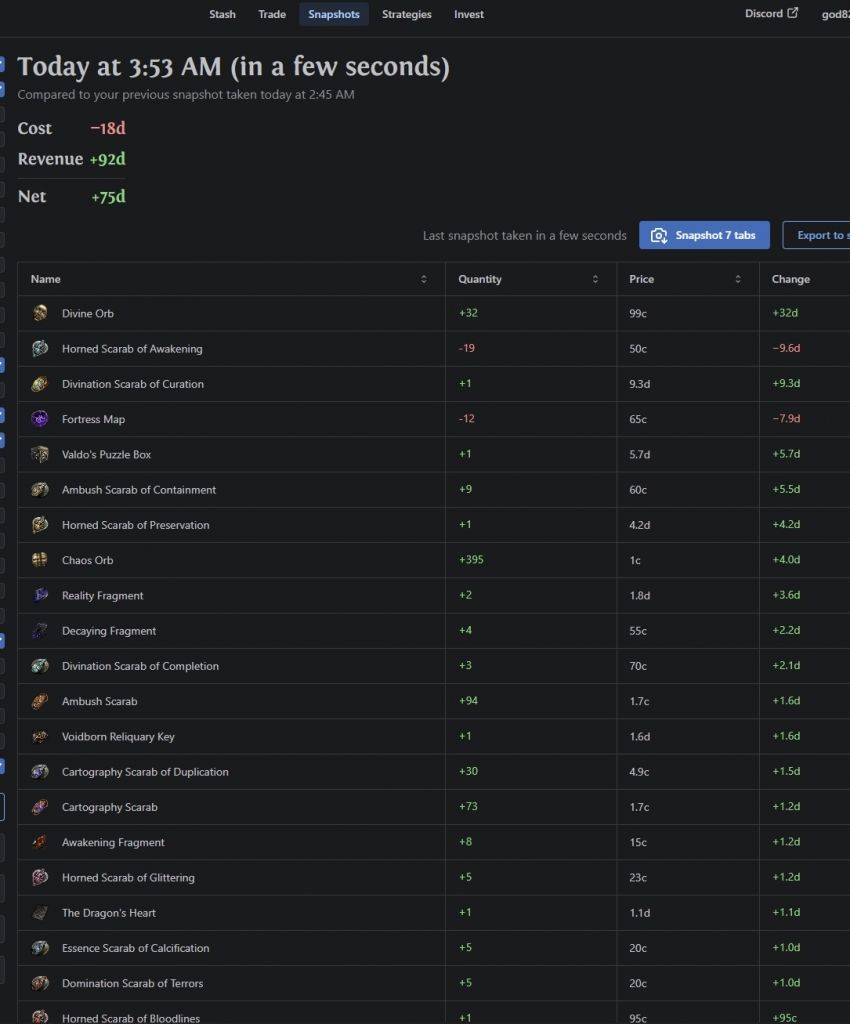Sort the table by Name column arrows
This screenshot has width=850, height=1024.
(424, 279)
